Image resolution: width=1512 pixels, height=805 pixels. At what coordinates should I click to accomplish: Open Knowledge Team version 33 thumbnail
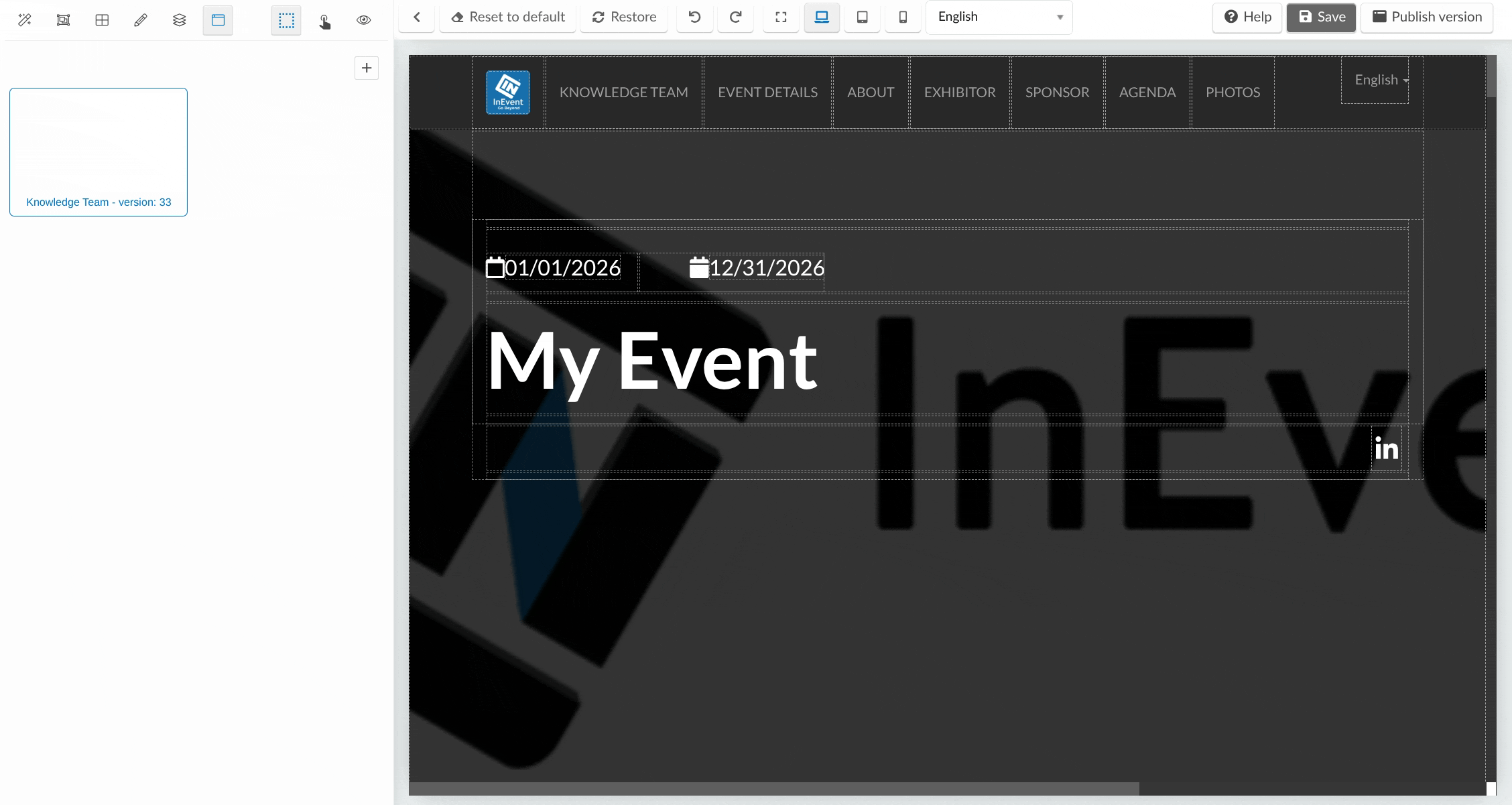pos(99,152)
